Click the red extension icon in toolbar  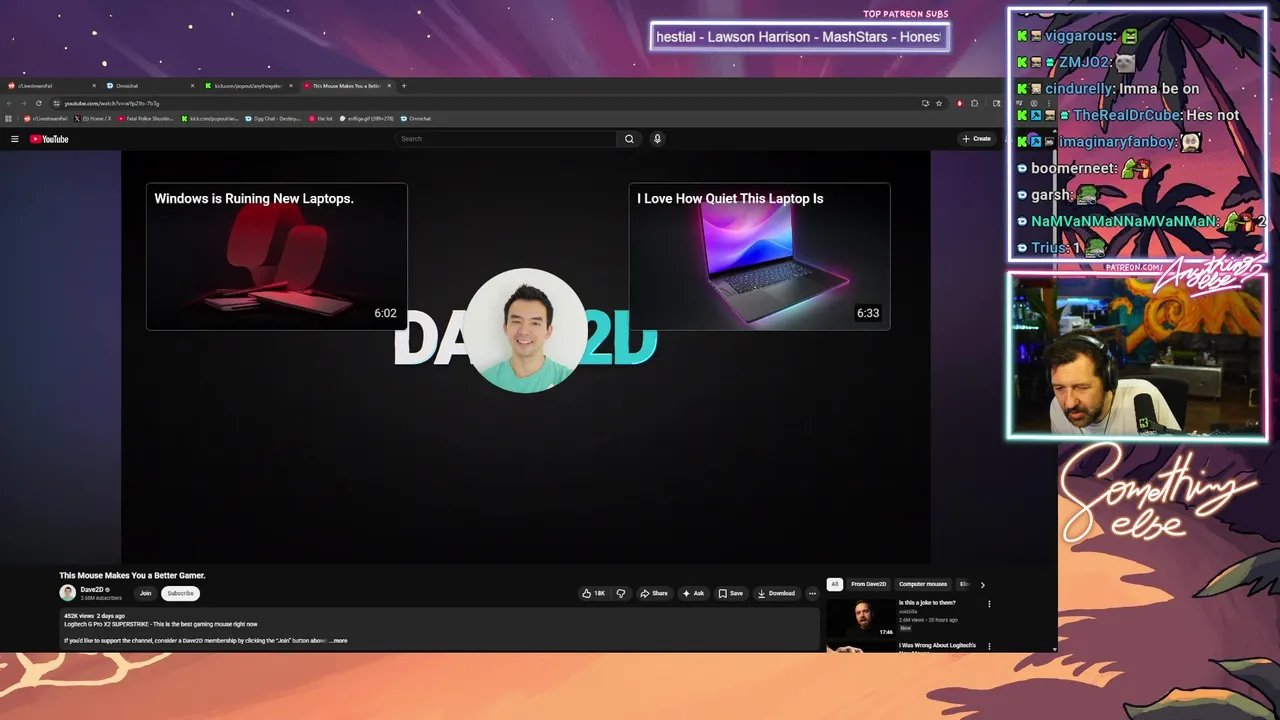pyautogui.click(x=959, y=103)
